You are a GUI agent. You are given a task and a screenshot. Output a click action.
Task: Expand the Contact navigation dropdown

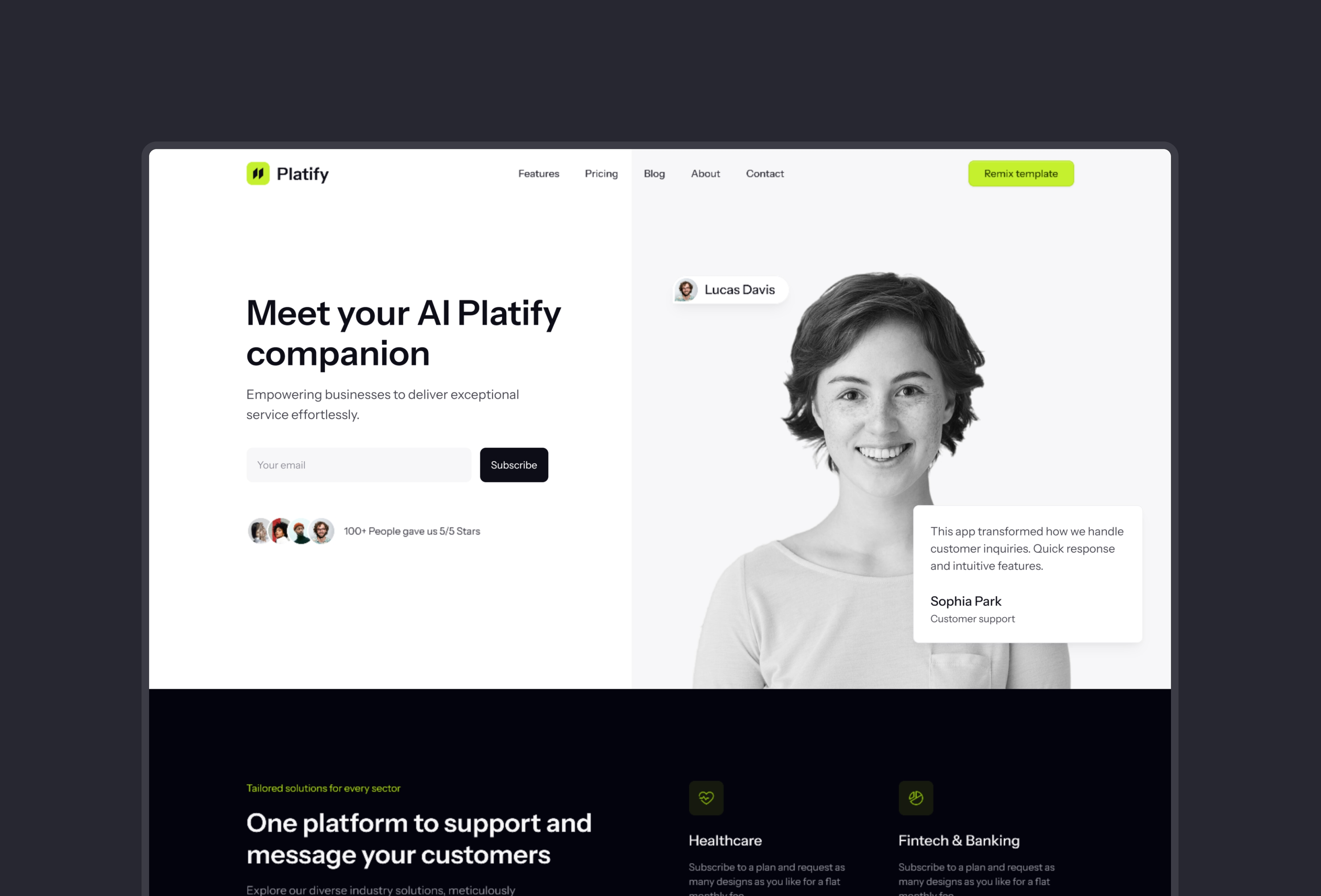pos(764,173)
